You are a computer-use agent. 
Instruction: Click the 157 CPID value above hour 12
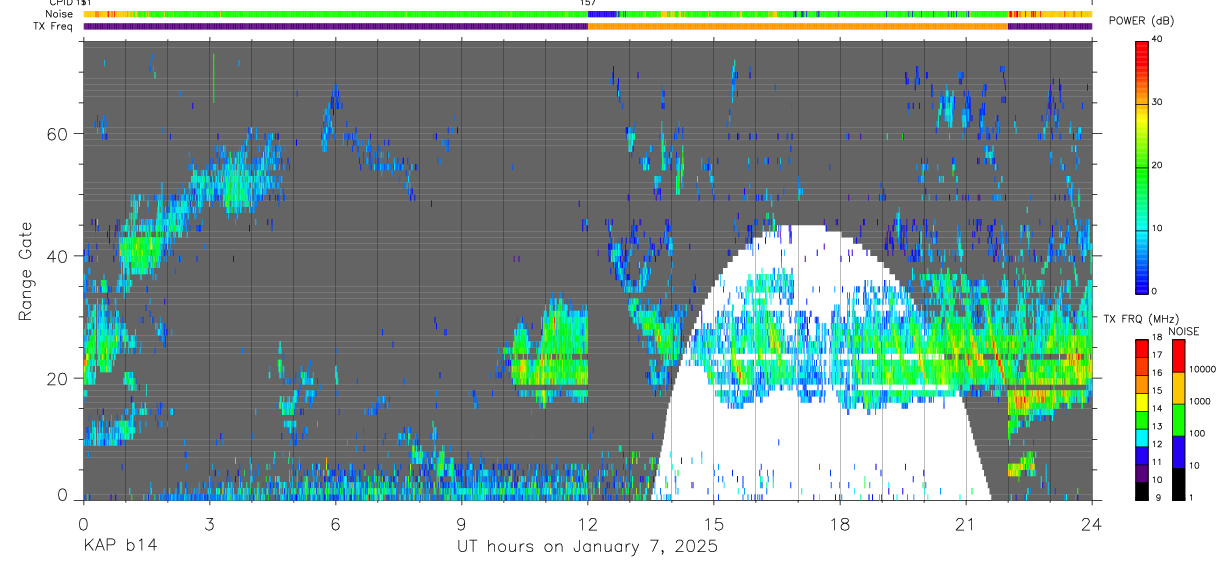588,3
